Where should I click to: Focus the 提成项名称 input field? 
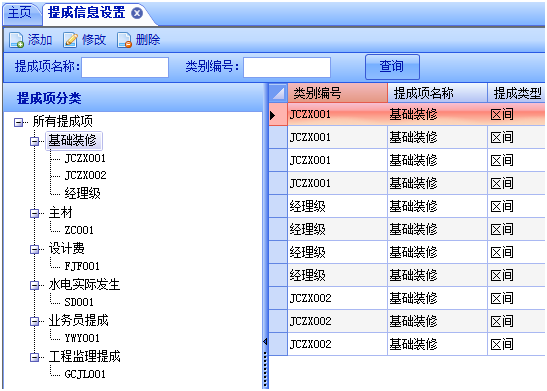point(125,67)
